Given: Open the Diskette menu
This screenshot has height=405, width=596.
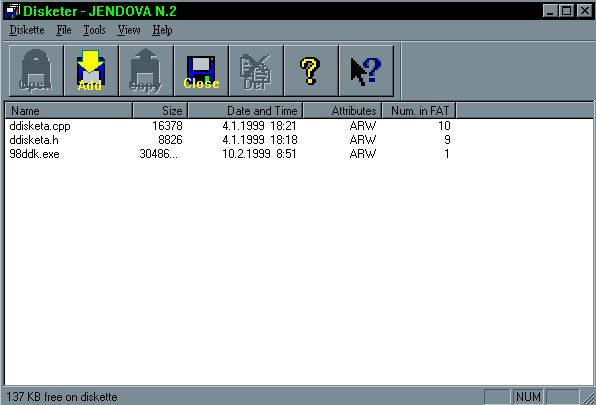Looking at the screenshot, I should pyautogui.click(x=27, y=30).
